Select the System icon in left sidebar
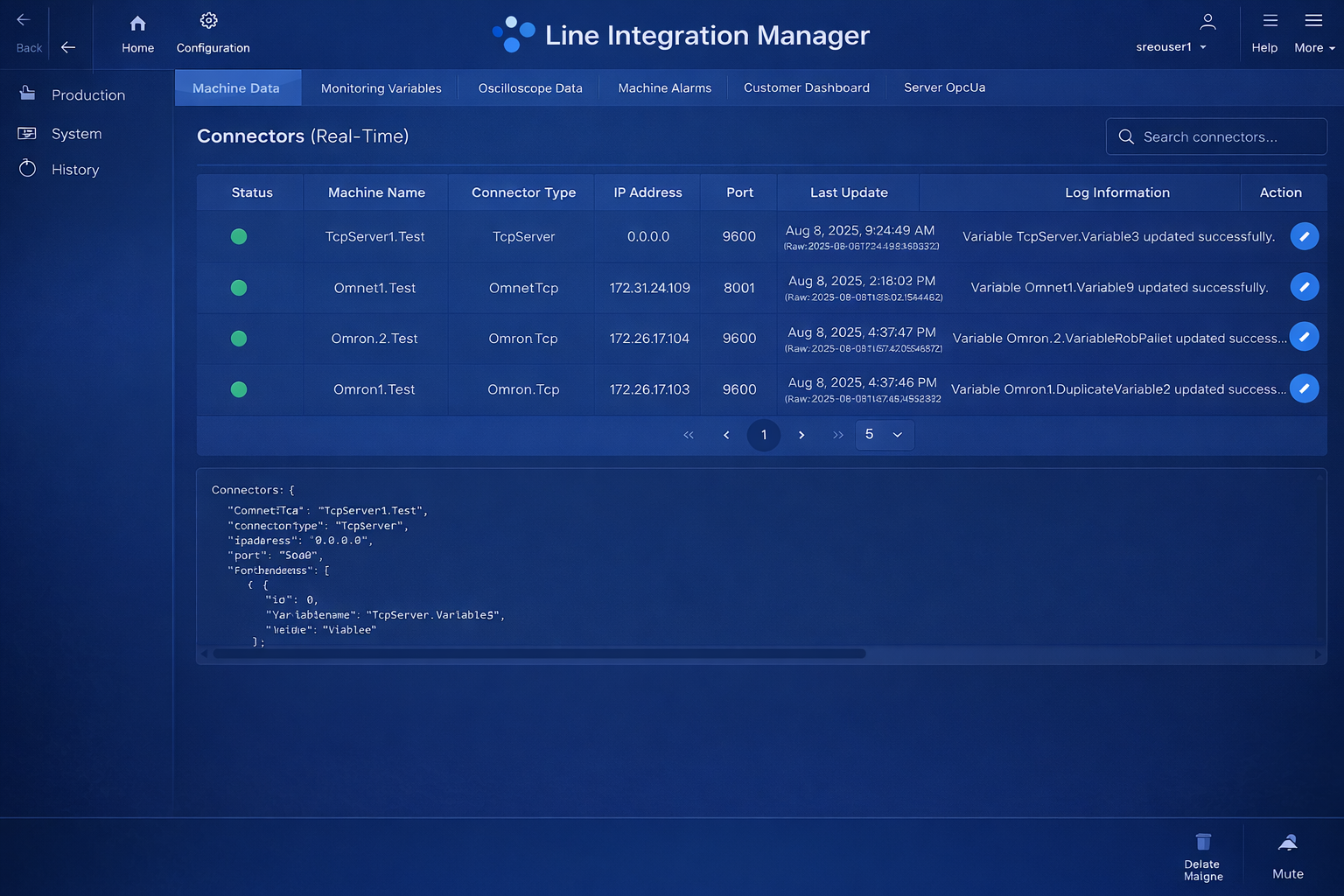This screenshot has width=1344, height=896. (x=27, y=133)
